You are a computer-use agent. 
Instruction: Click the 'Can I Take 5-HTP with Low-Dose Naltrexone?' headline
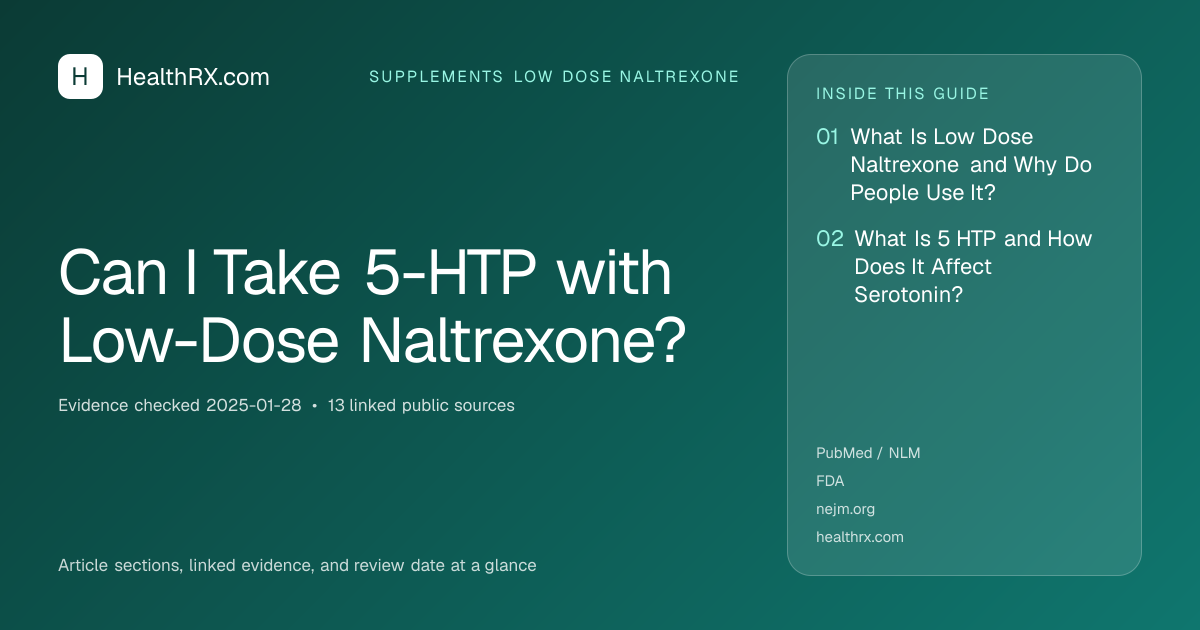(x=373, y=306)
